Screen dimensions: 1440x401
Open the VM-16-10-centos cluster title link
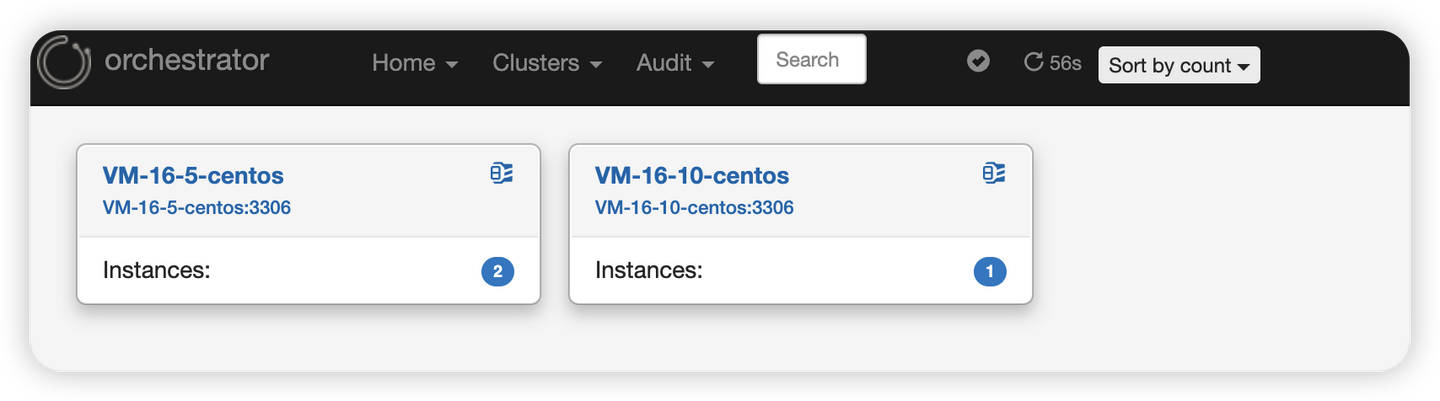pyautogui.click(x=691, y=176)
